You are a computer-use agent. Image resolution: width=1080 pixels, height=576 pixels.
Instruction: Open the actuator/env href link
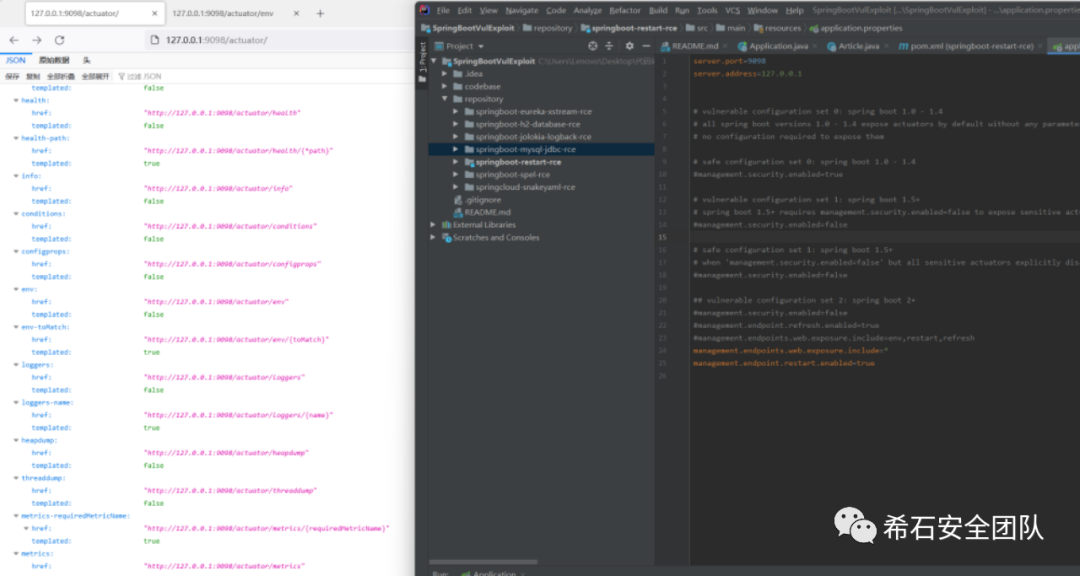click(x=216, y=302)
